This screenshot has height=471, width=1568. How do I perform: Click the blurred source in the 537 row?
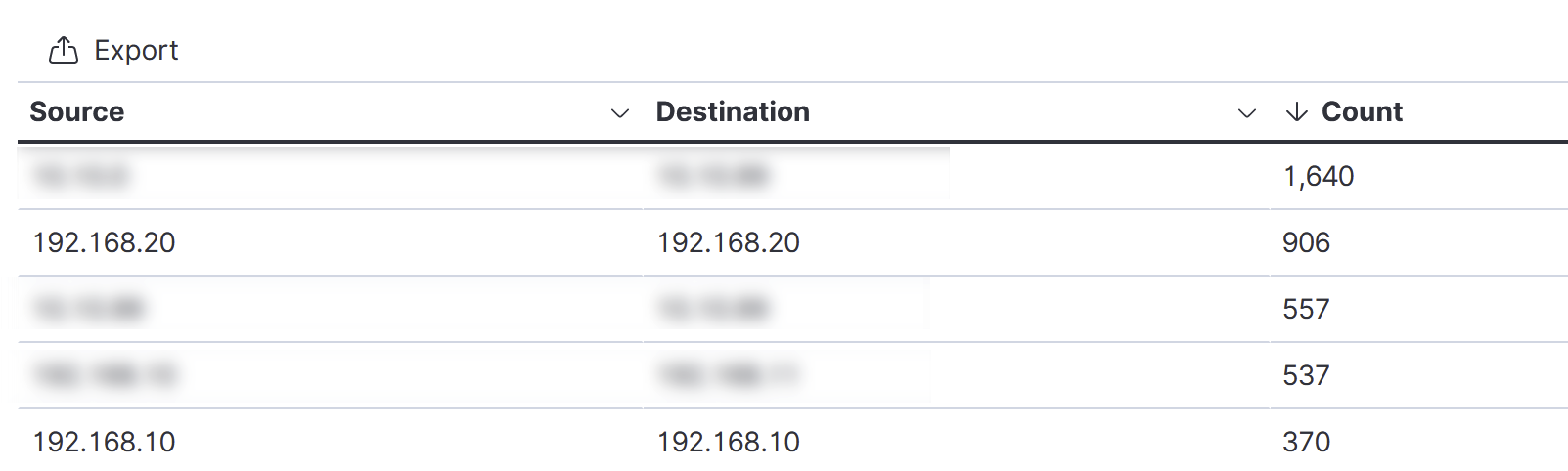pyautogui.click(x=104, y=375)
